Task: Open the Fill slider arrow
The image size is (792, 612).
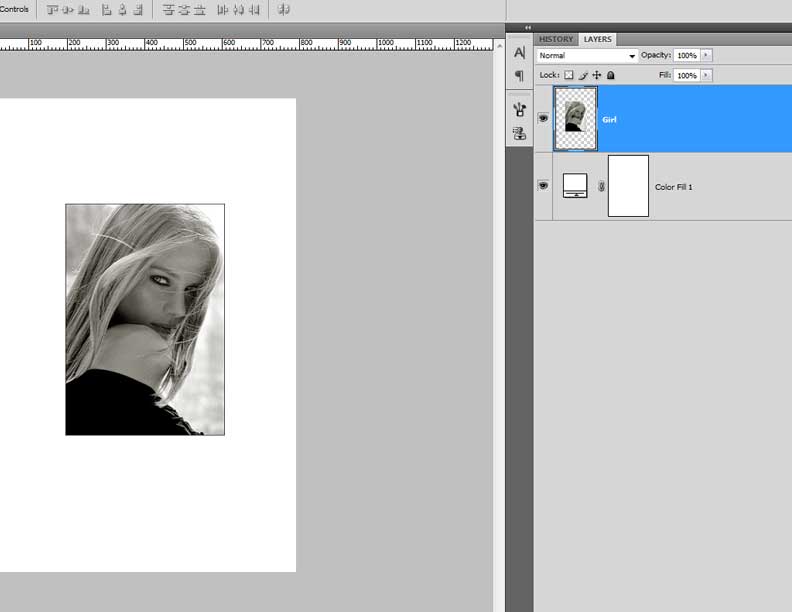Action: (x=706, y=75)
